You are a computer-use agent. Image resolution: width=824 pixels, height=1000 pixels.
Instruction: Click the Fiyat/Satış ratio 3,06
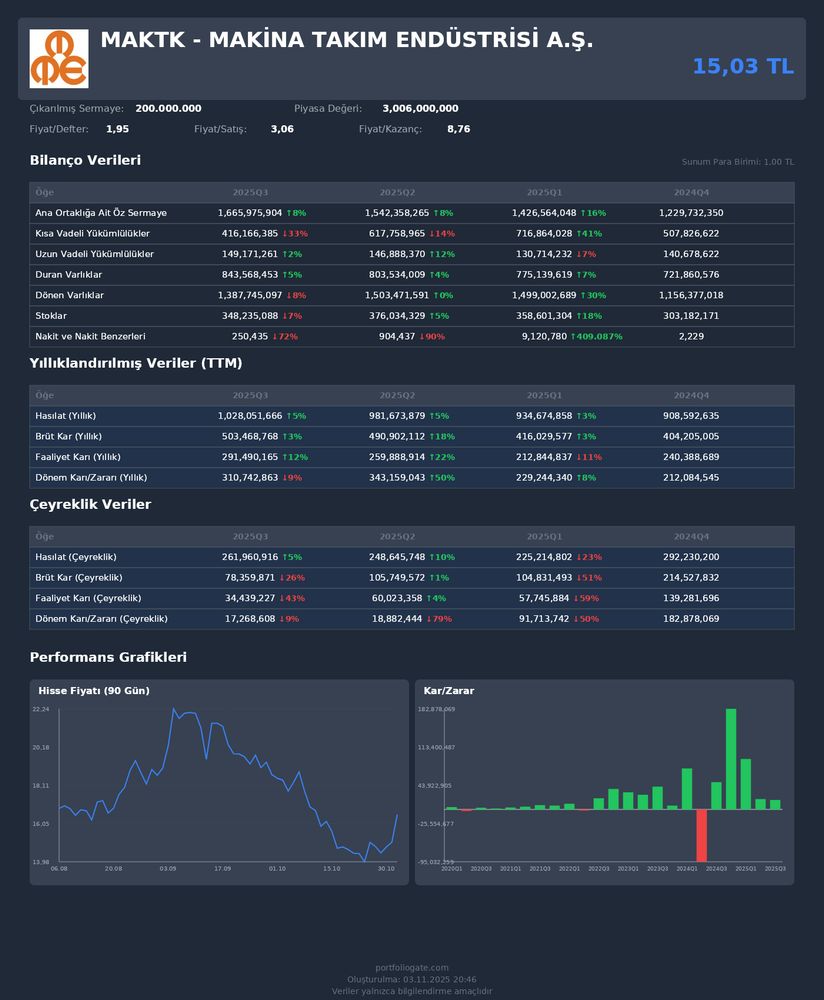pos(282,129)
